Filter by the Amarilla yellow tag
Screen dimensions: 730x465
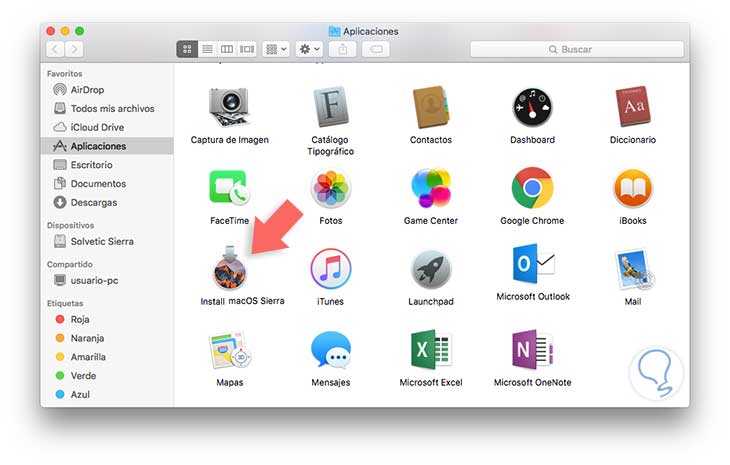(x=107, y=357)
